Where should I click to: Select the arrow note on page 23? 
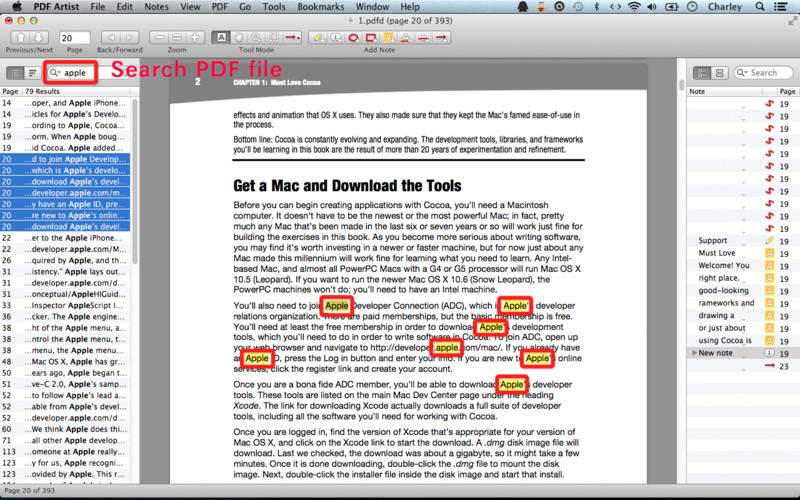[x=742, y=366]
